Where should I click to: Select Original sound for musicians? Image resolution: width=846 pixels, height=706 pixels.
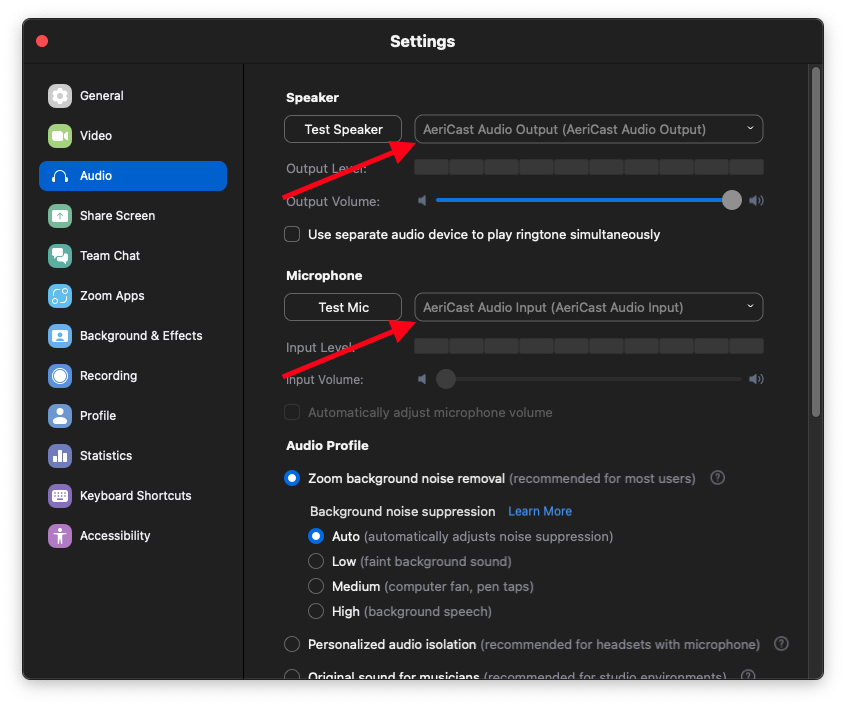pos(292,675)
